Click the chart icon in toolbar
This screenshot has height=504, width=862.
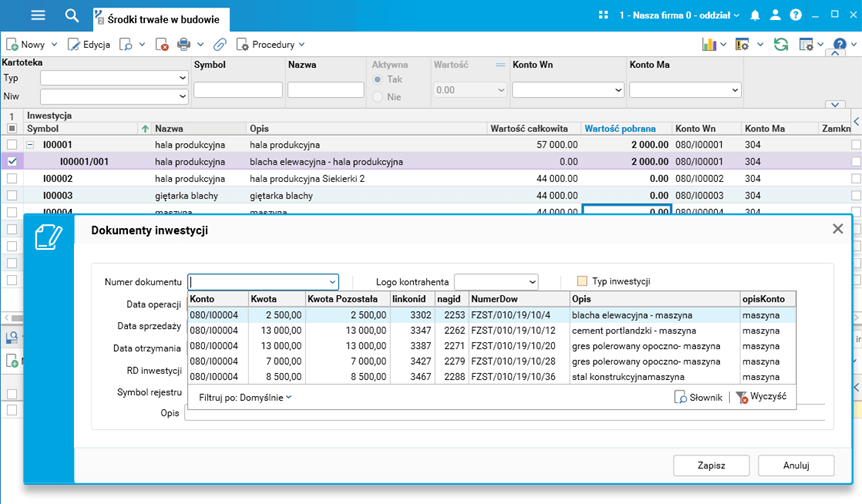709,44
